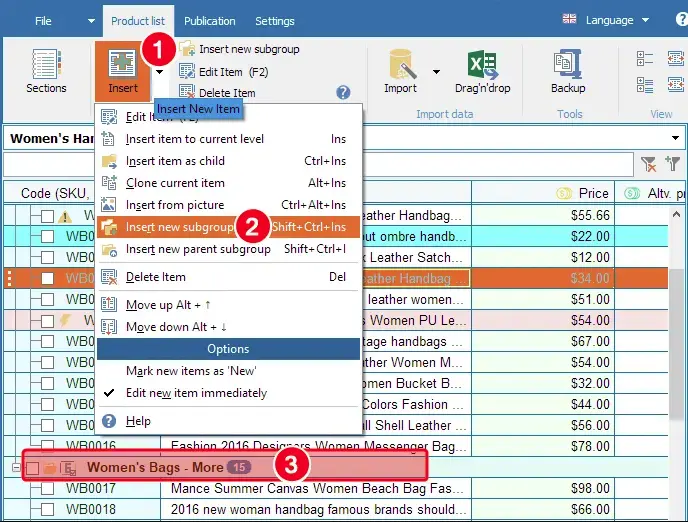Click the Import database icon
Image resolution: width=688 pixels, height=522 pixels.
pos(402,64)
